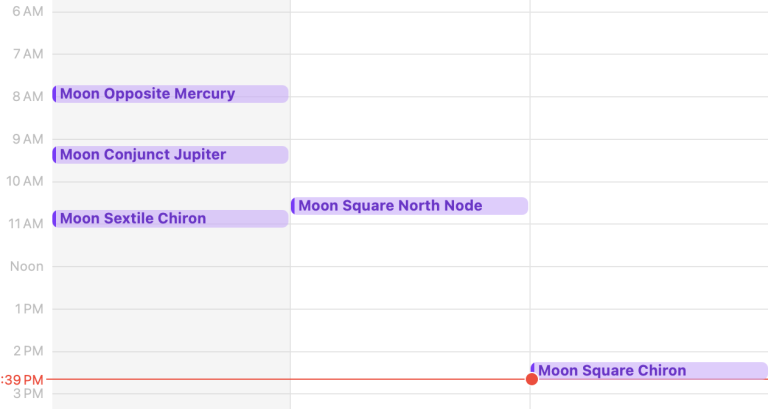Open the Moon Opposite Mercury event
Screen dimensions: 768x409
click(170, 94)
